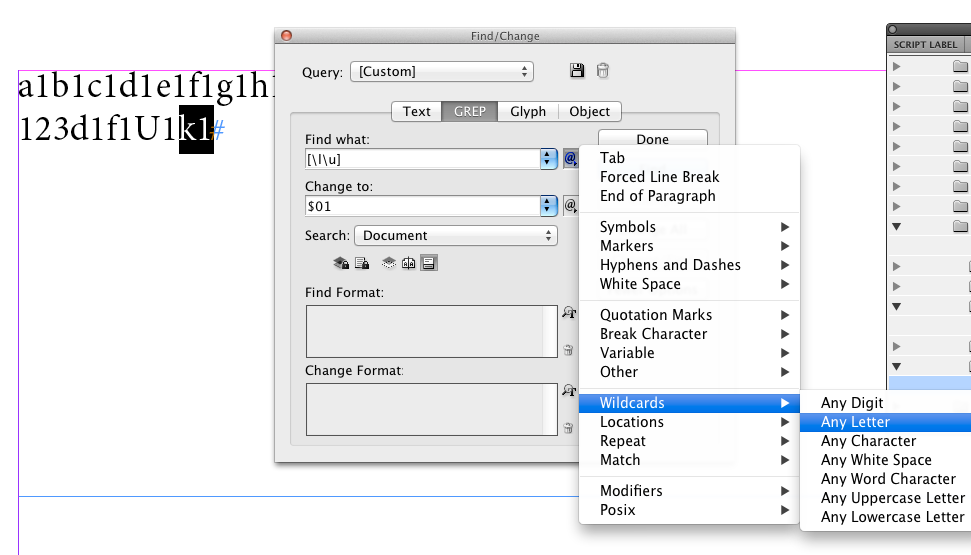Open Find what history dropdown arrows

[548, 159]
